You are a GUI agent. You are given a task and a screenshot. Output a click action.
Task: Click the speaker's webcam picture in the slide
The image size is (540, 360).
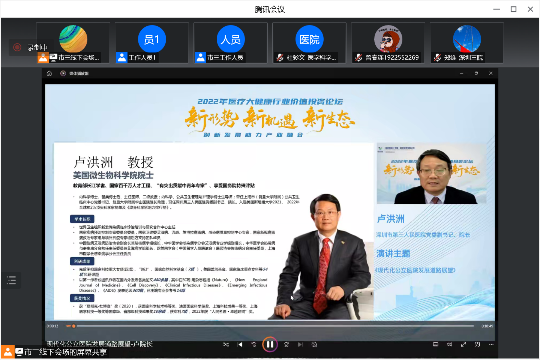pos(432,174)
